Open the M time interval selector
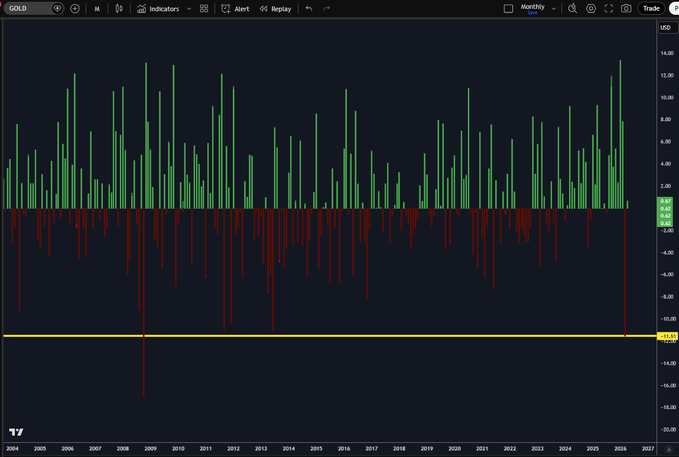The image size is (679, 457). tap(97, 8)
